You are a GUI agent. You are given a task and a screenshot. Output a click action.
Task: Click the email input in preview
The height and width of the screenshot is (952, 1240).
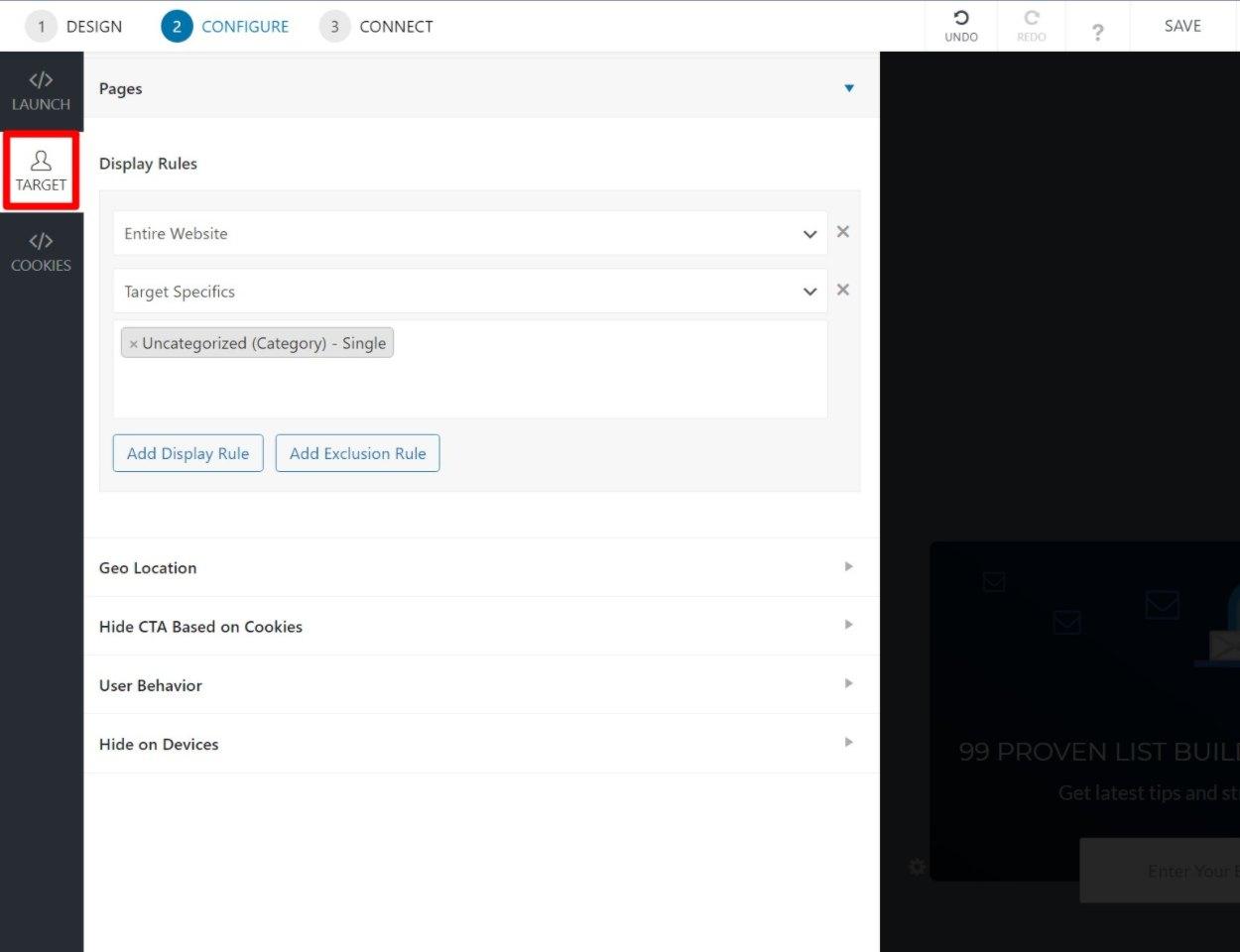point(1160,871)
